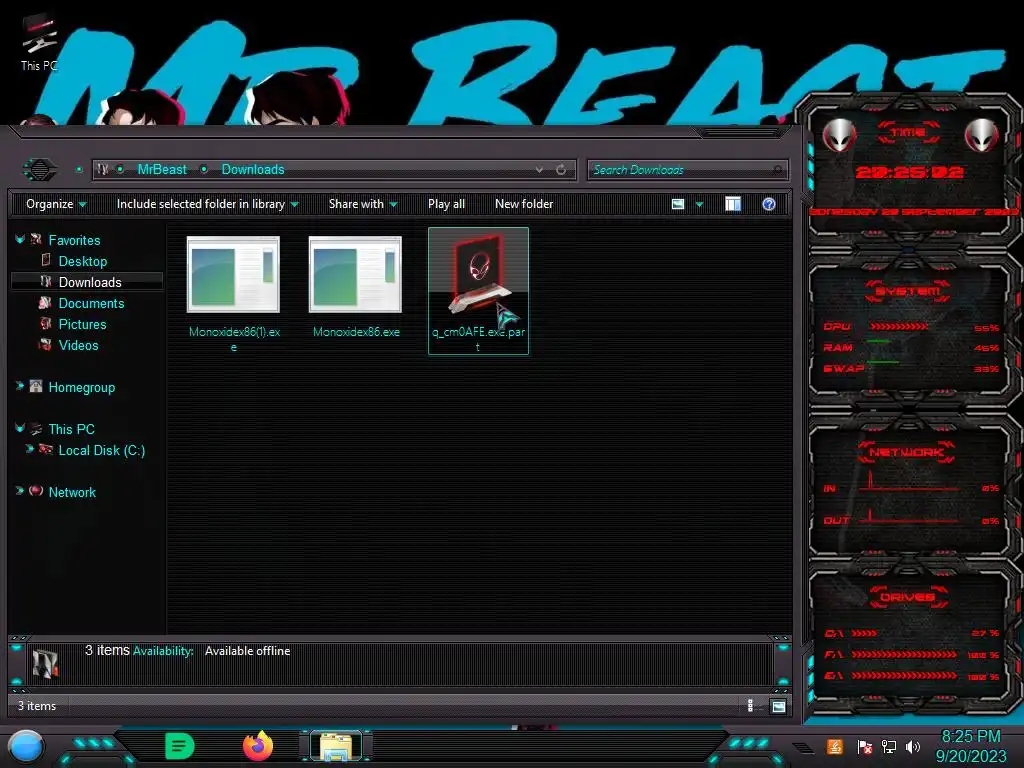Open the green notes app on taskbar
This screenshot has width=1024, height=768.
(180, 746)
